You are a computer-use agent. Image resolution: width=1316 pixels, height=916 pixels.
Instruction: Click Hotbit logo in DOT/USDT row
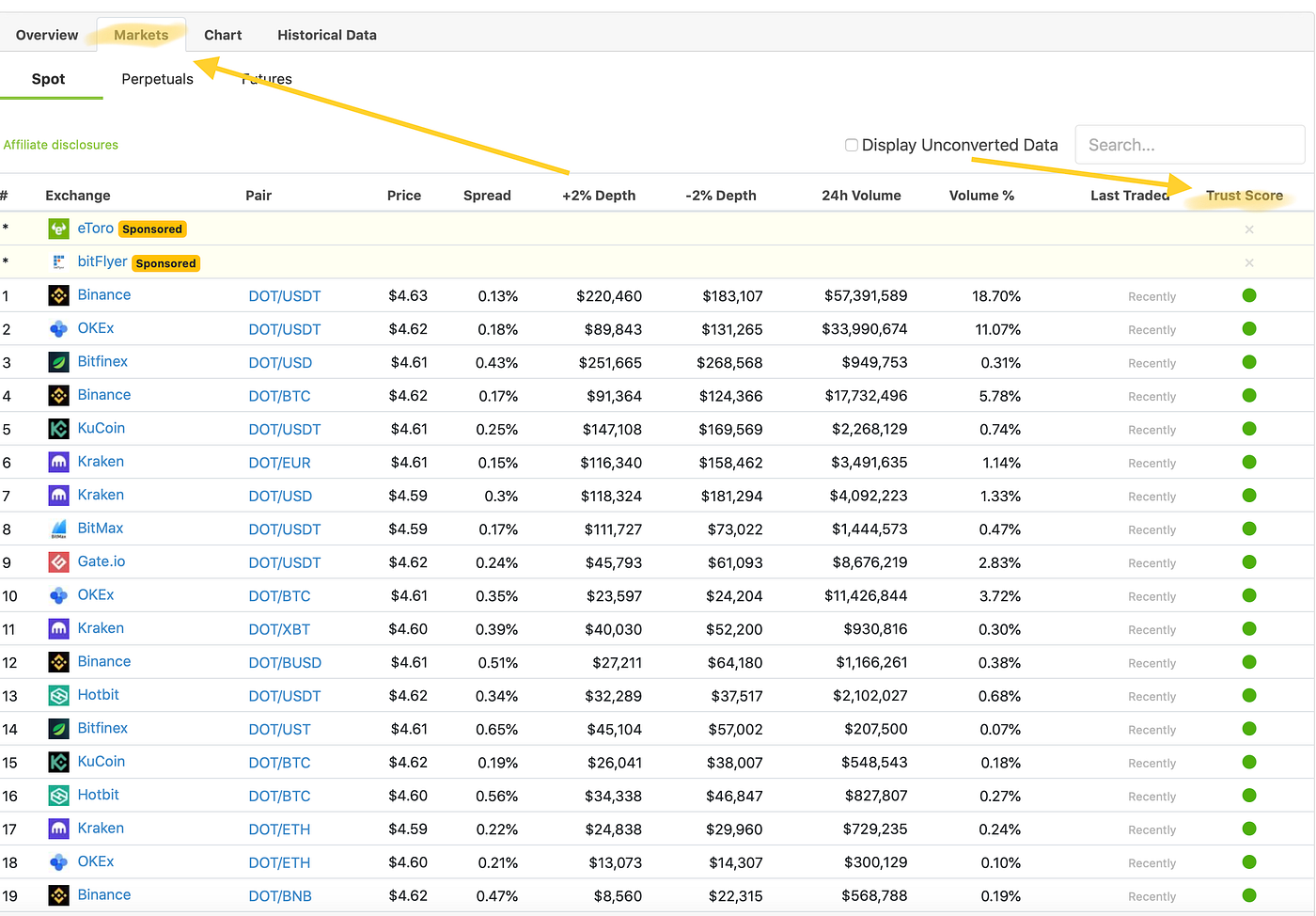[x=58, y=696]
